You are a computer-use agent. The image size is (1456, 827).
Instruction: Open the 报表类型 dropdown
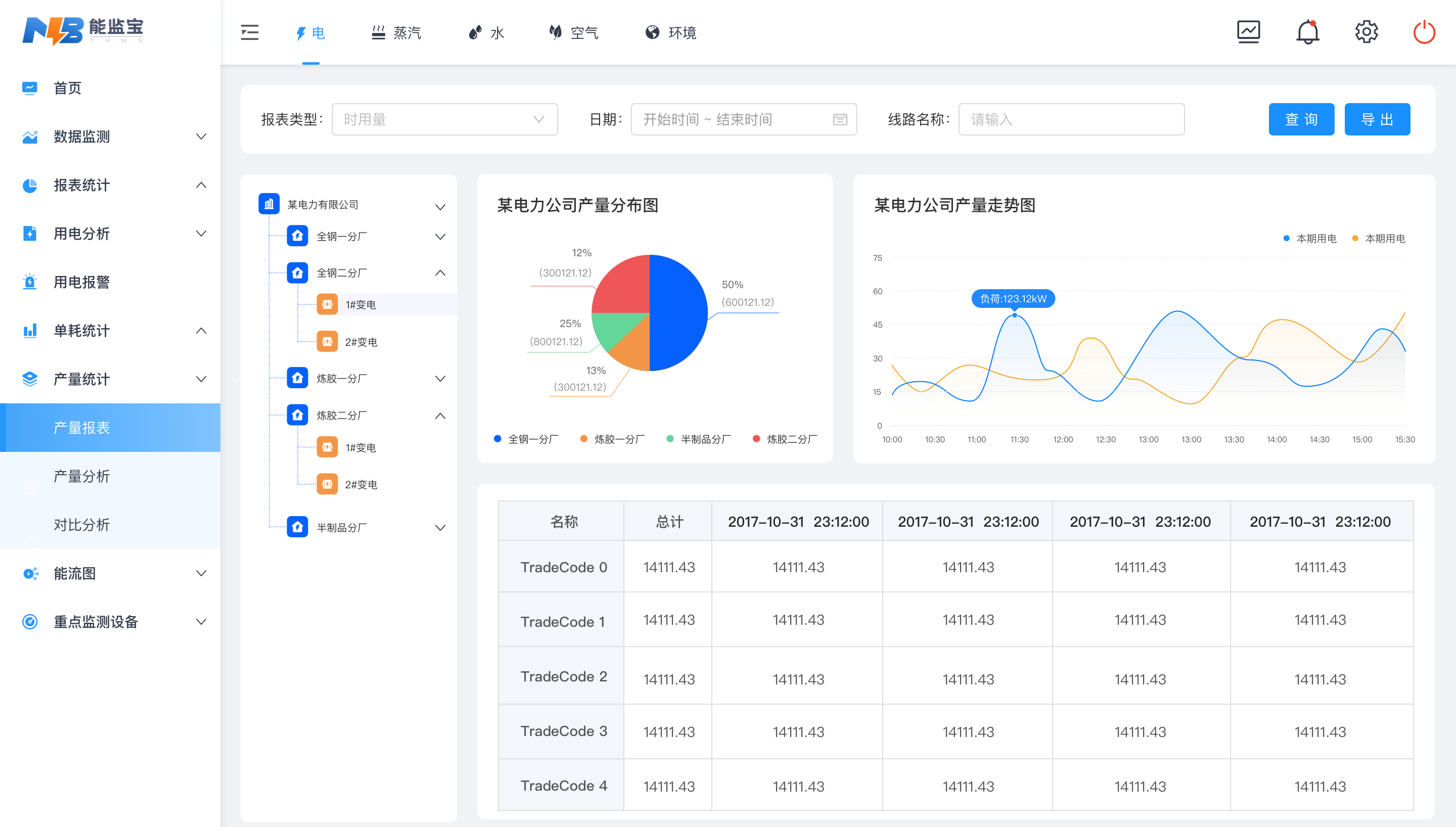(x=444, y=119)
